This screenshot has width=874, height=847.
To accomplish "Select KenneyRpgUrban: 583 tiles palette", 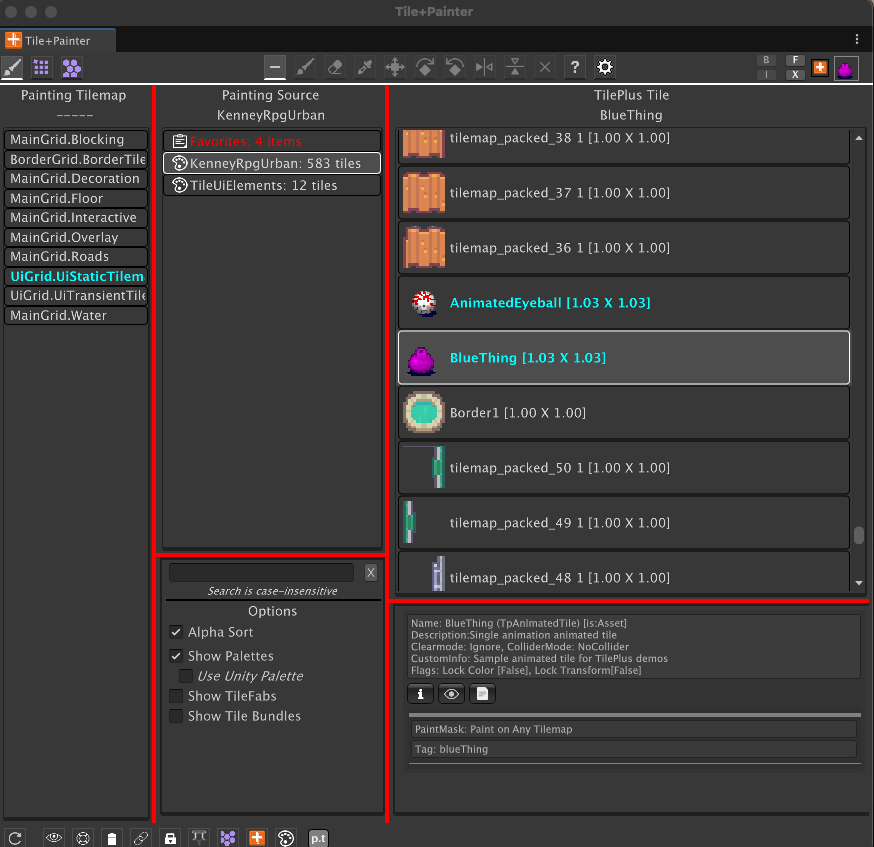I will pyautogui.click(x=271, y=163).
